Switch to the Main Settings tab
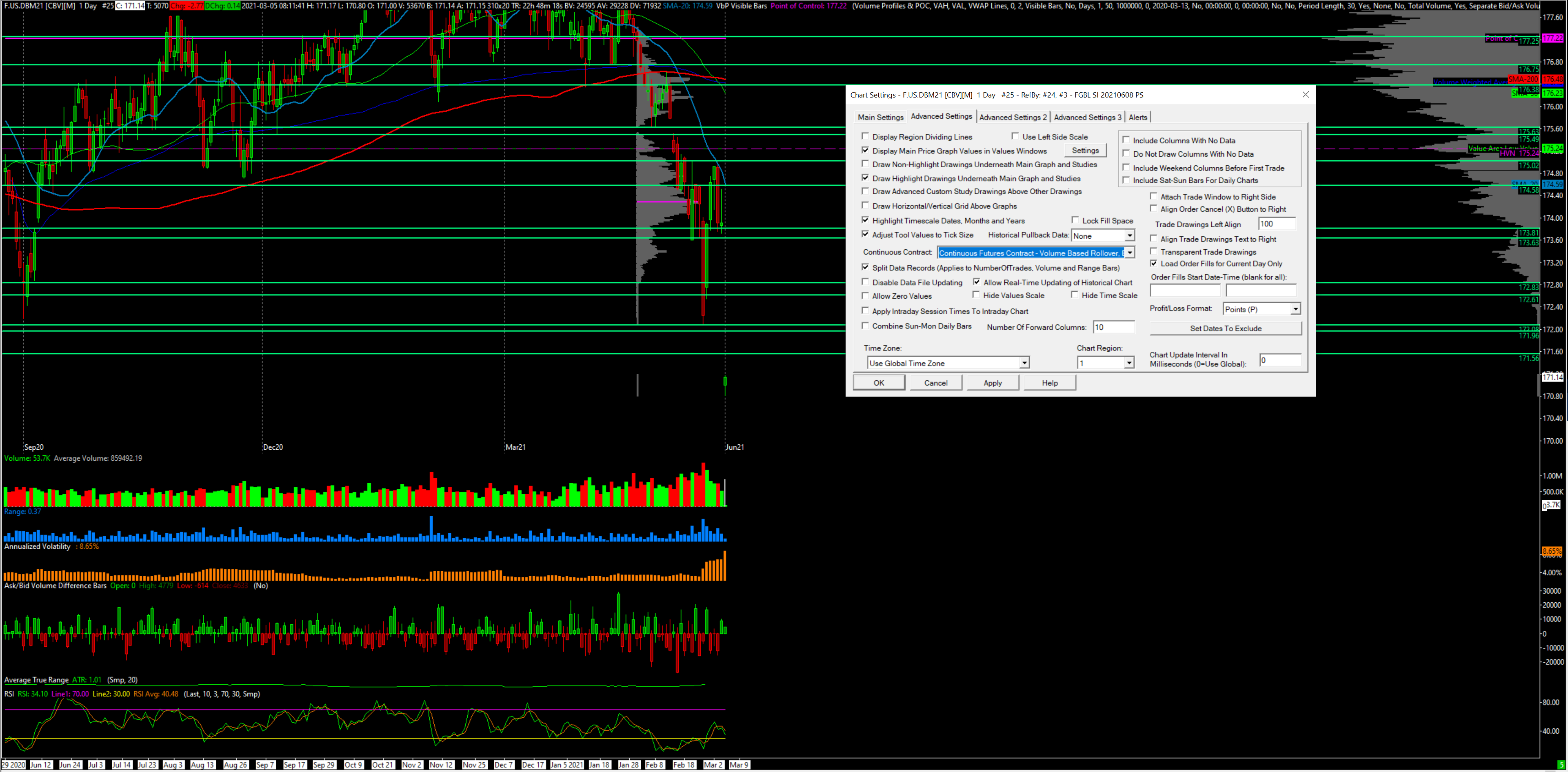The width and height of the screenshot is (1568, 772). (880, 118)
